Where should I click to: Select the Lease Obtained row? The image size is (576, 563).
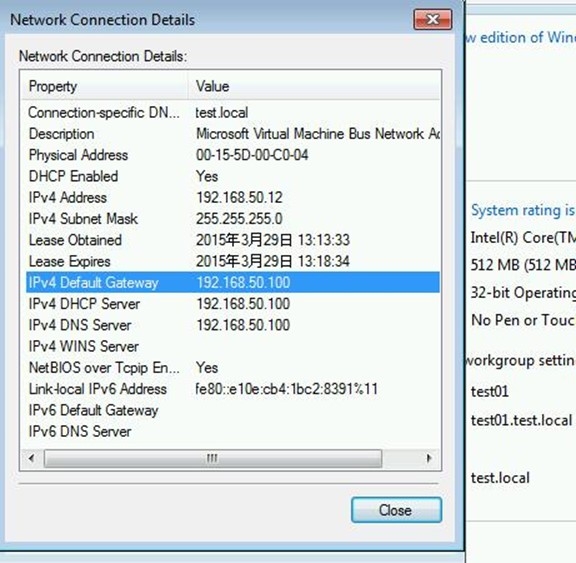233,240
